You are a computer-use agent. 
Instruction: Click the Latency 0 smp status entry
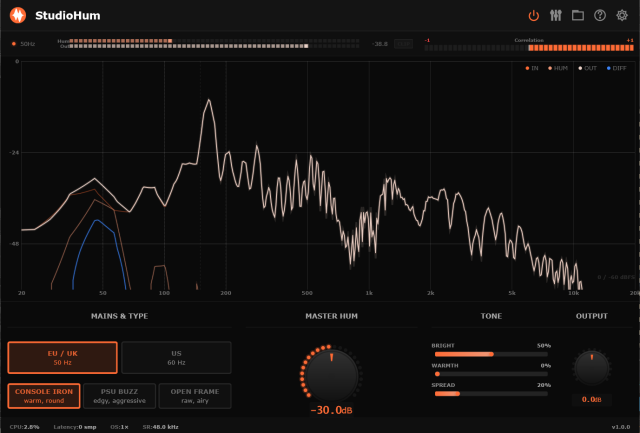75,427
